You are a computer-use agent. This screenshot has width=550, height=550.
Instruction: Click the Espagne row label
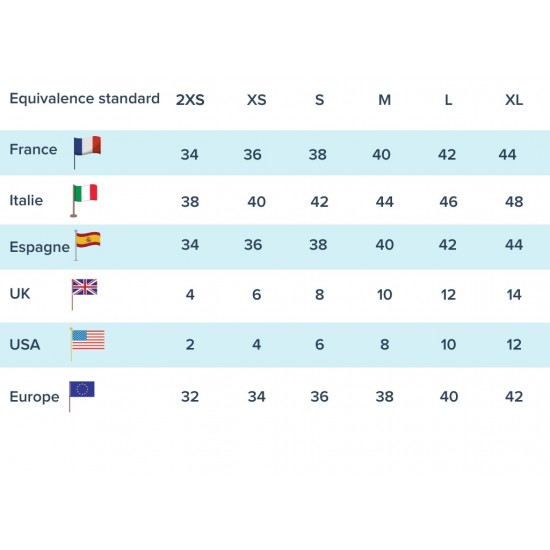(x=40, y=247)
